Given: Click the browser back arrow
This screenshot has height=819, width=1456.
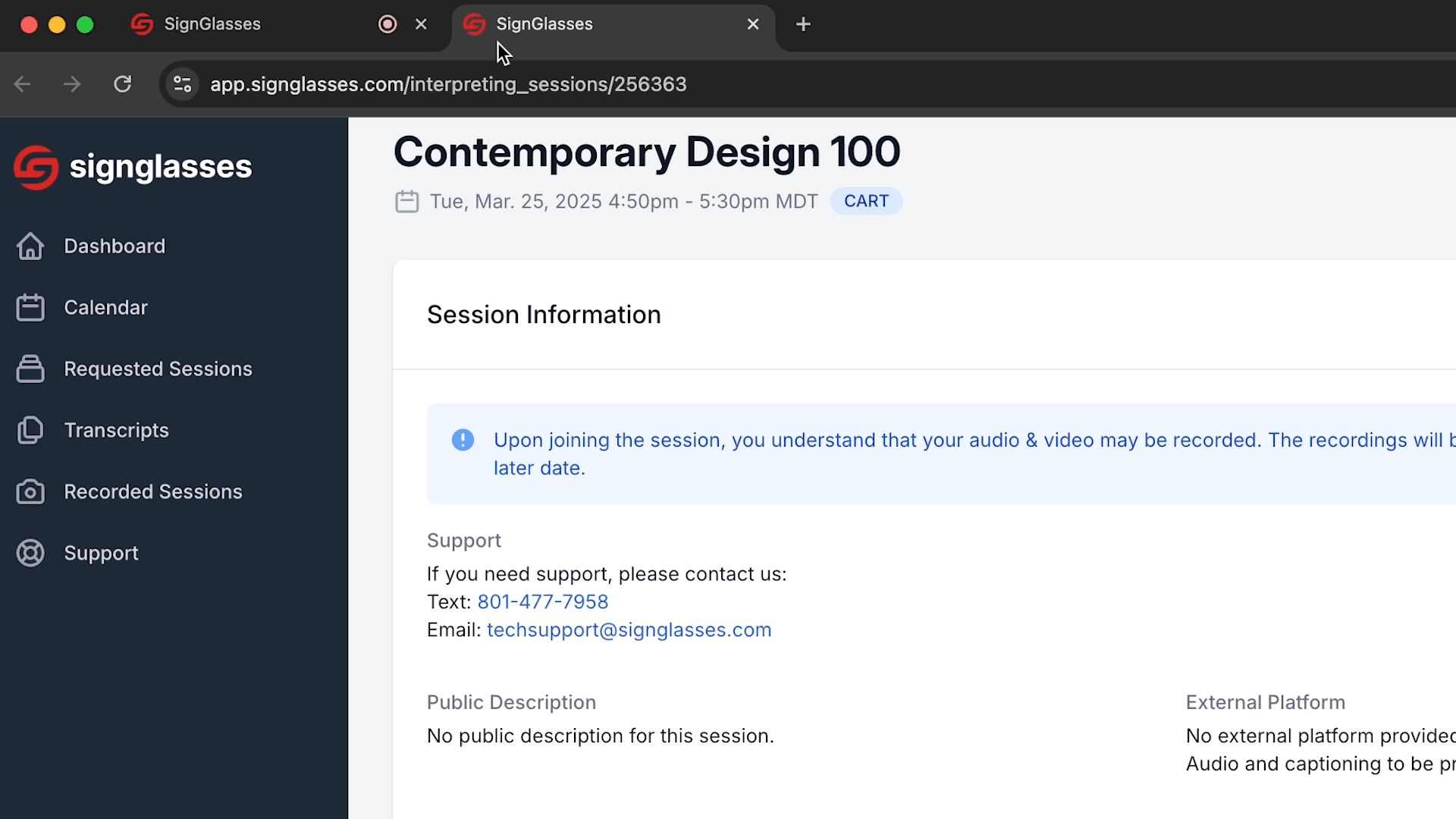Looking at the screenshot, I should coord(23,84).
